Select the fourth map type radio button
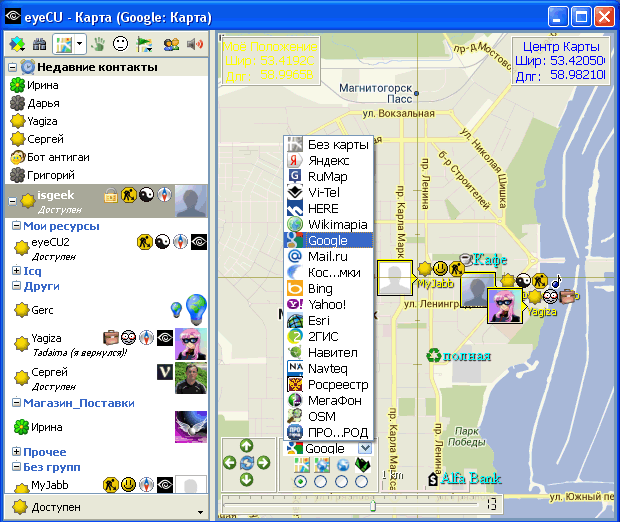Screen dimensions: 620x522 (x=363, y=482)
